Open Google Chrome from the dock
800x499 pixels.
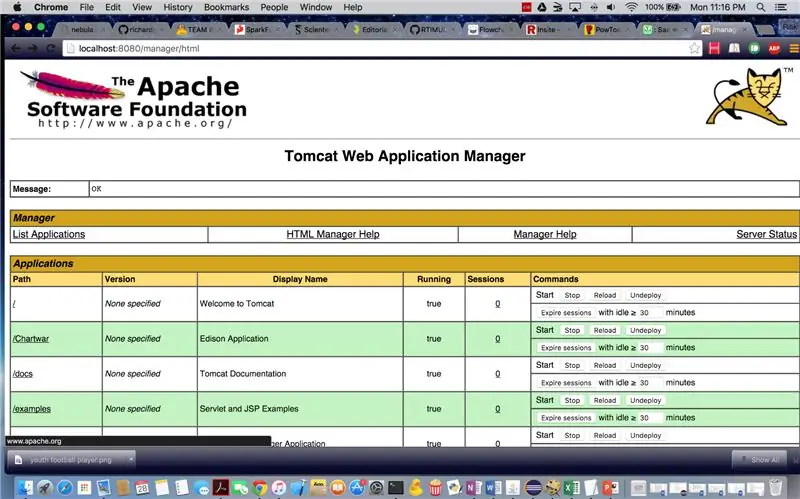(x=260, y=488)
